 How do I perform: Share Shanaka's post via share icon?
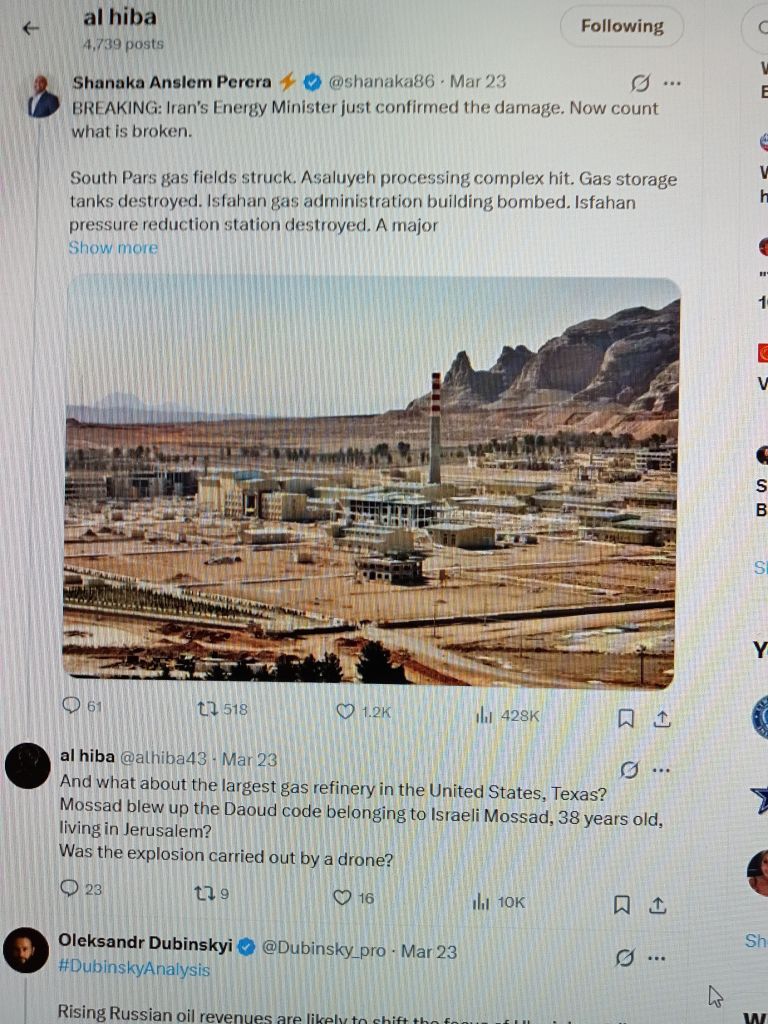(x=662, y=719)
